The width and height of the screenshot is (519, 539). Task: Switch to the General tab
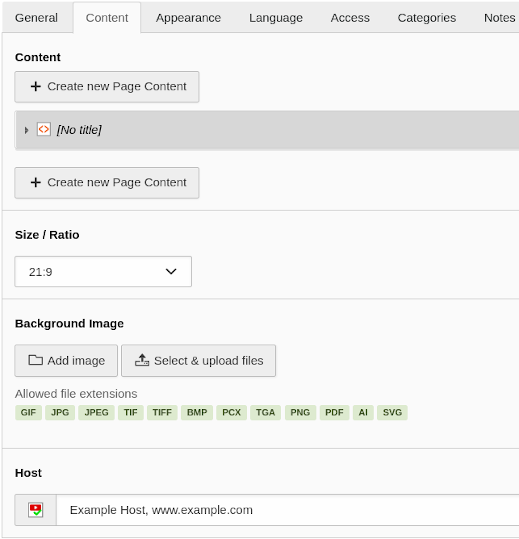[36, 18]
